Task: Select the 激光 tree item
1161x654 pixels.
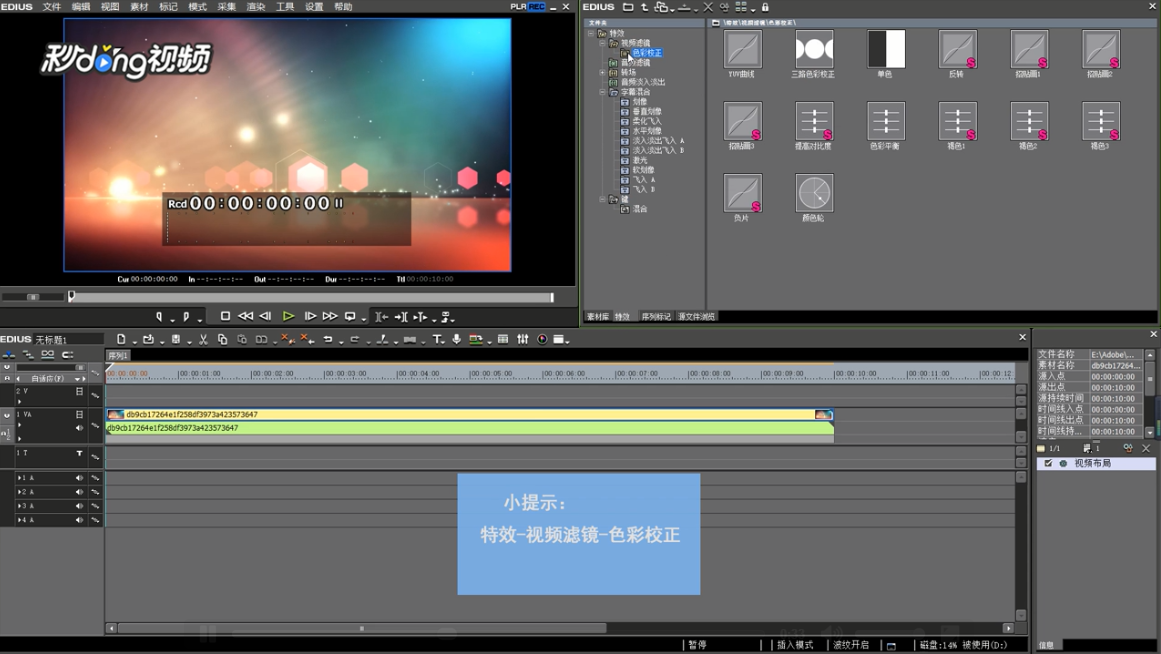Action: 639,160
